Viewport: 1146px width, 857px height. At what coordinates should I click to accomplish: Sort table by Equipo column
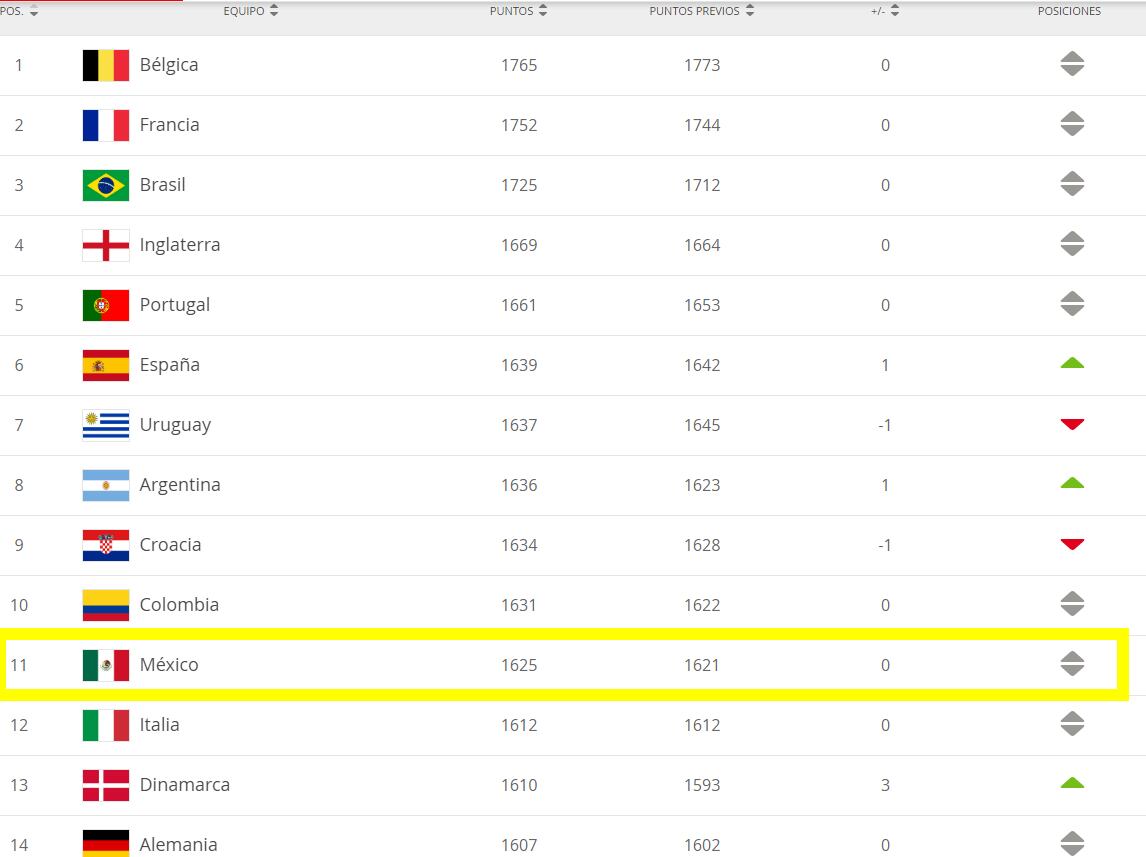(x=251, y=11)
